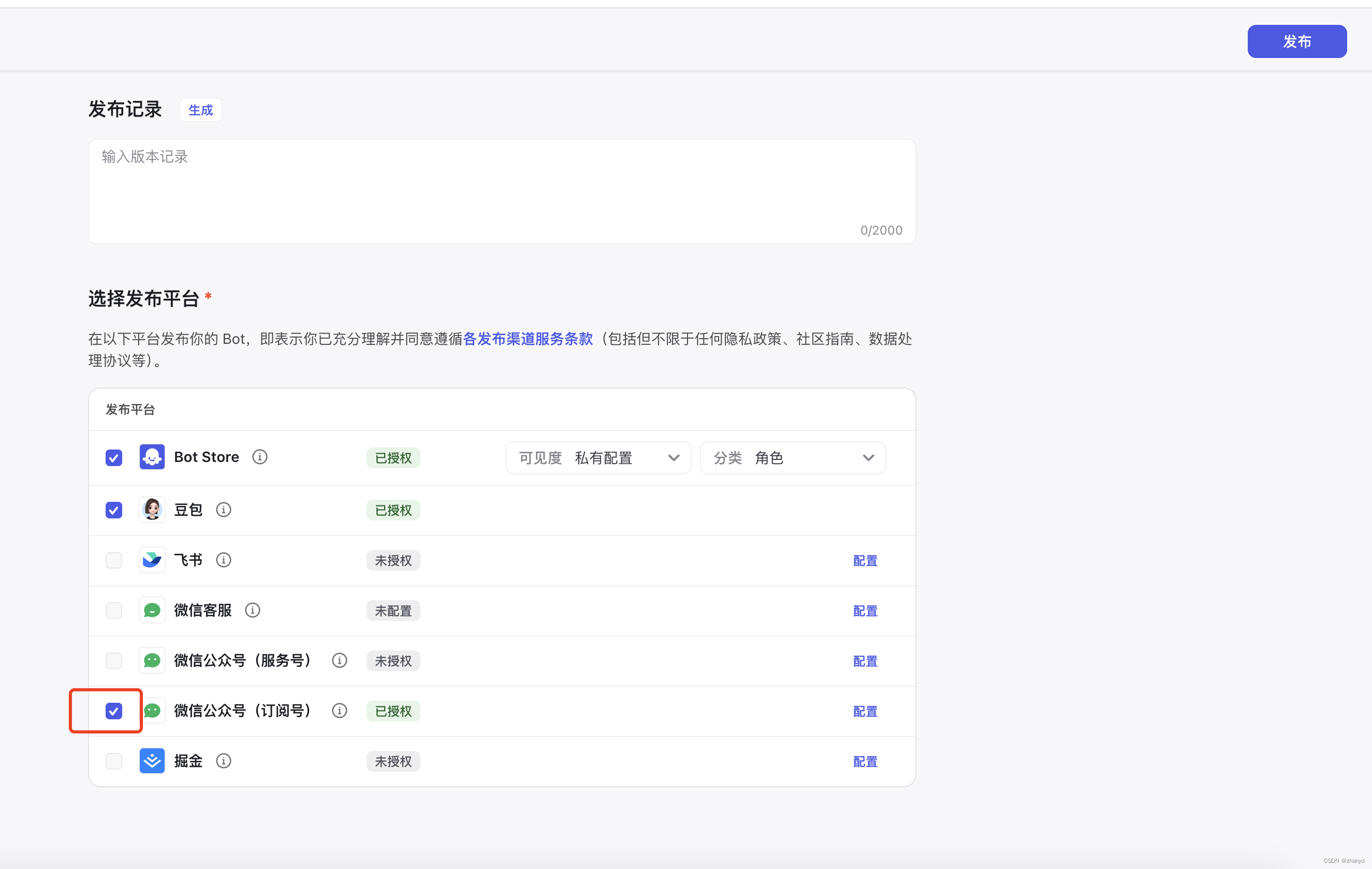Open the info icon next to 微信客服
This screenshot has height=869, width=1372.
(x=253, y=610)
